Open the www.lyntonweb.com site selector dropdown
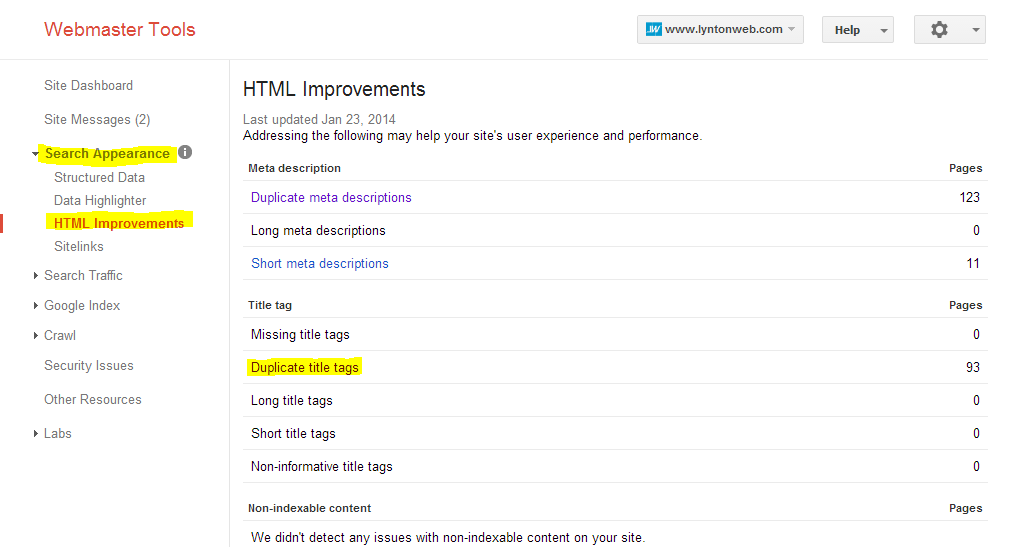This screenshot has width=1028, height=547. pyautogui.click(x=720, y=30)
